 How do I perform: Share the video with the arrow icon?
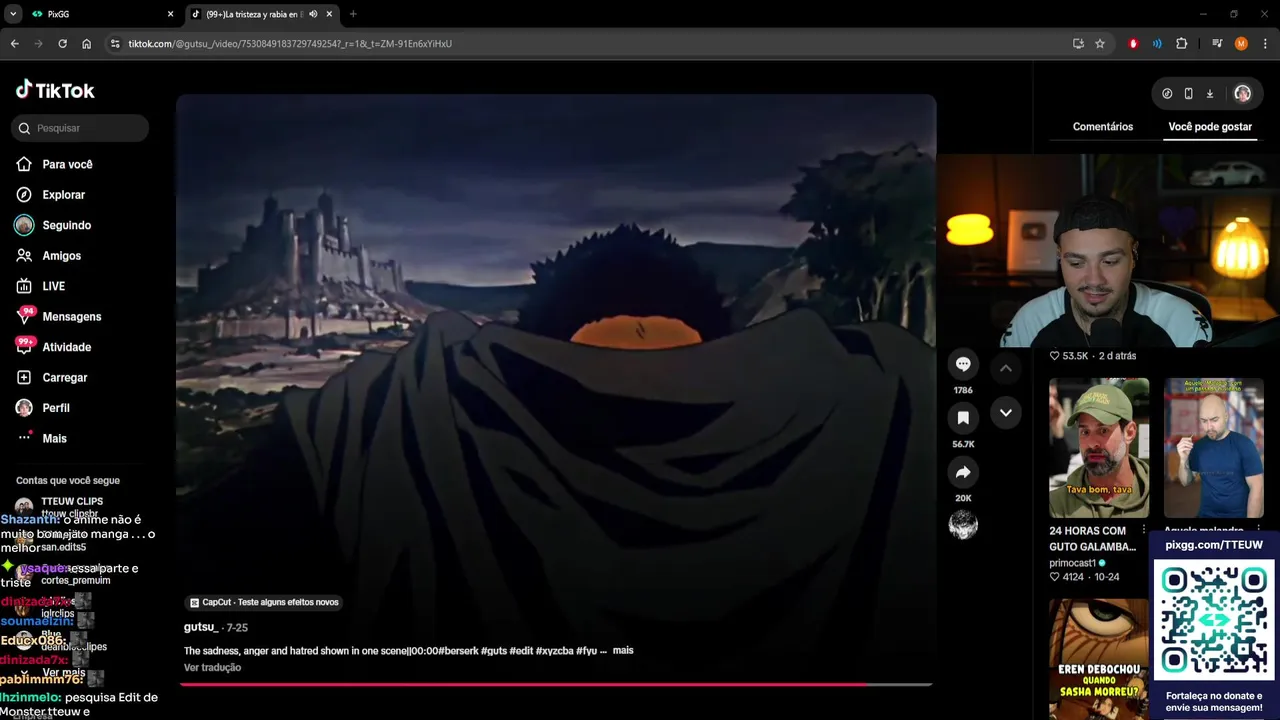point(963,472)
